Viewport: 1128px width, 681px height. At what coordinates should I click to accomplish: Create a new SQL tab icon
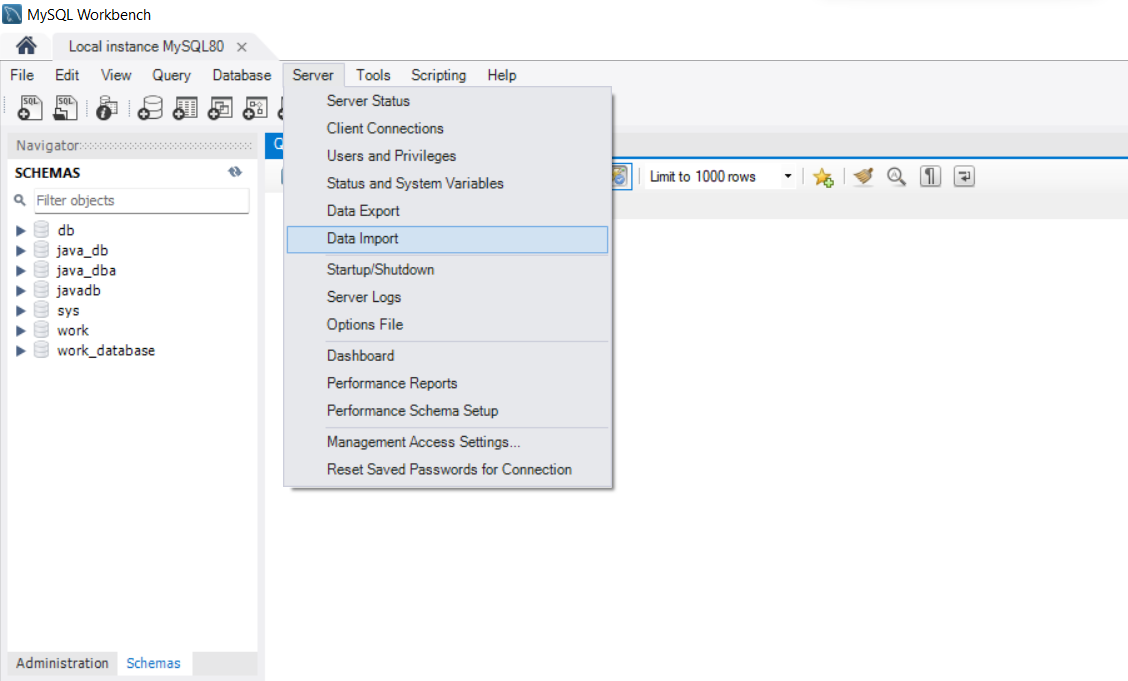[x=29, y=108]
